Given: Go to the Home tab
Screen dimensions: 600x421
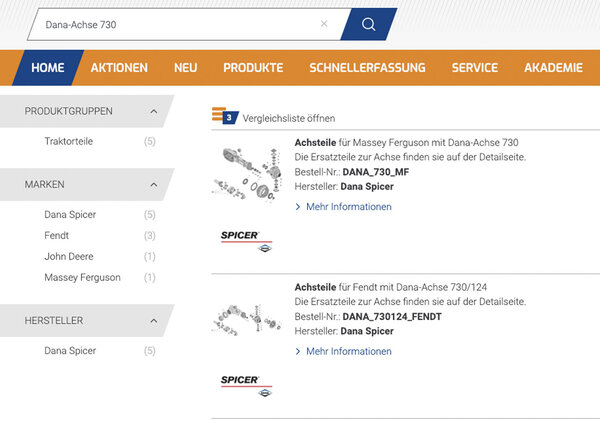Looking at the screenshot, I should (47, 68).
